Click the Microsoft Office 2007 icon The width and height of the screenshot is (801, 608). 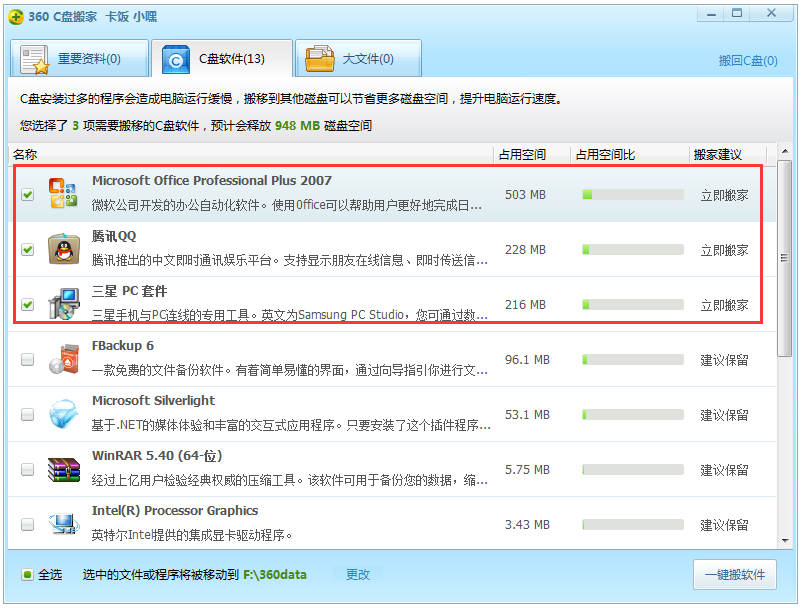tap(63, 193)
